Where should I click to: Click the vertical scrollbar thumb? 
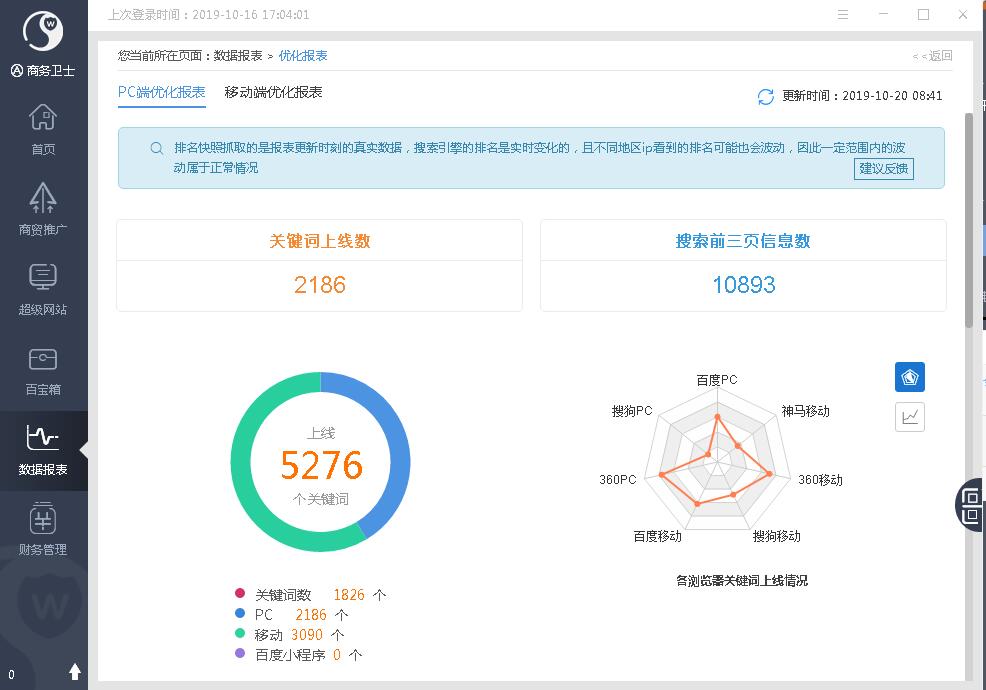pos(968,220)
